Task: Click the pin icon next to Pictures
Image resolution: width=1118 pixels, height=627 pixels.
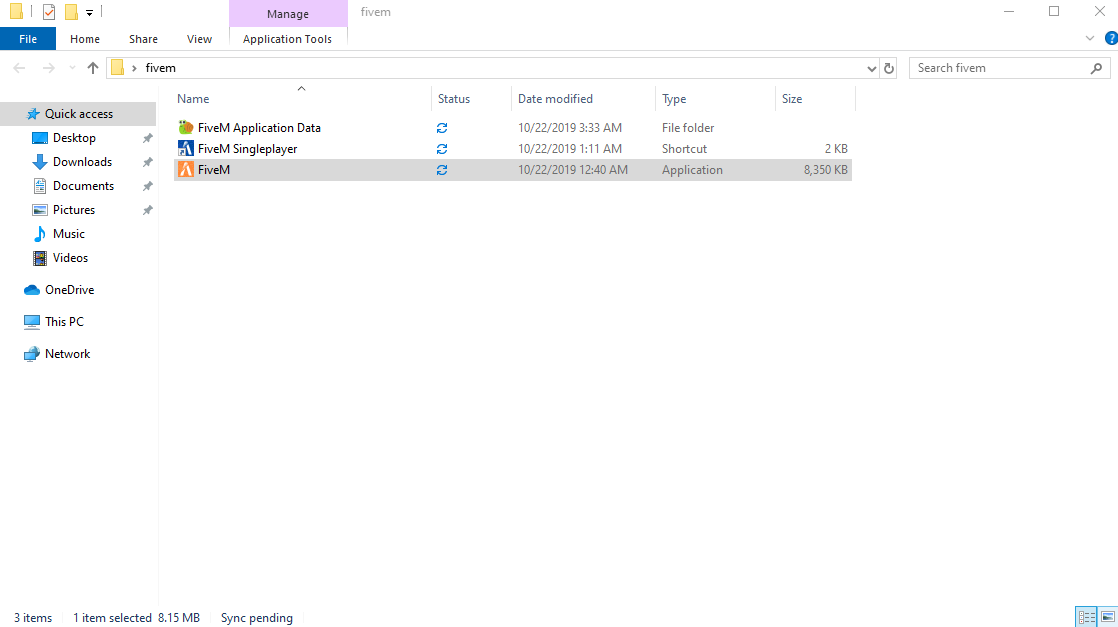Action: coord(148,210)
